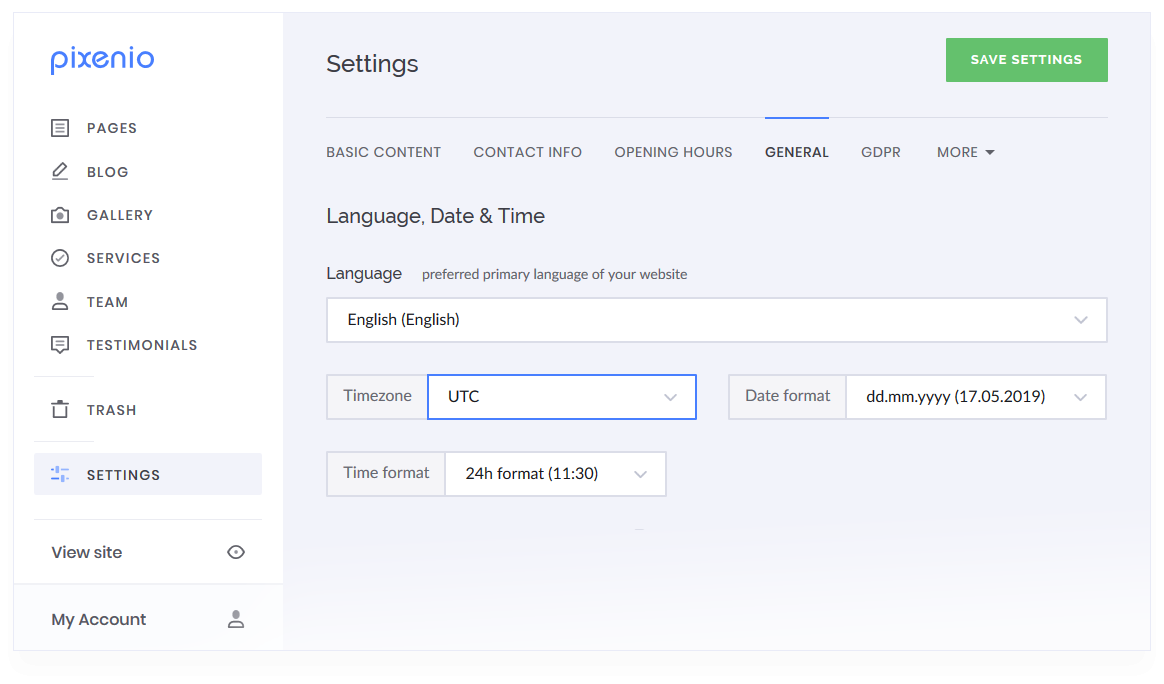Click the Time format label
This screenshot has height=684, width=1164.
point(386,473)
